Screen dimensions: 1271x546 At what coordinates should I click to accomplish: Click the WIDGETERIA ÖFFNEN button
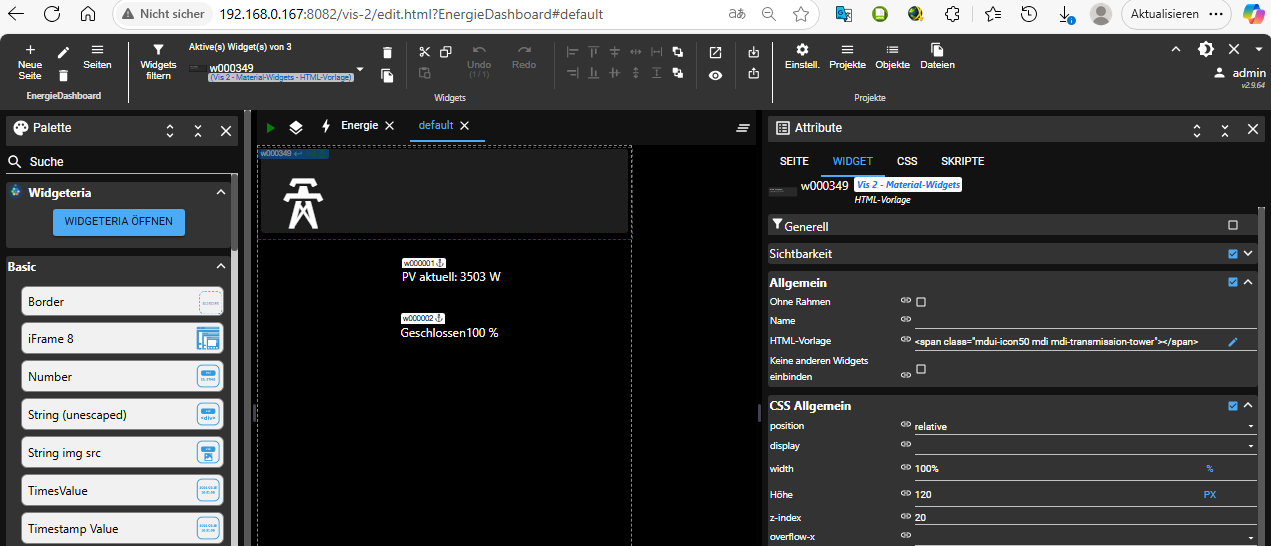118,222
